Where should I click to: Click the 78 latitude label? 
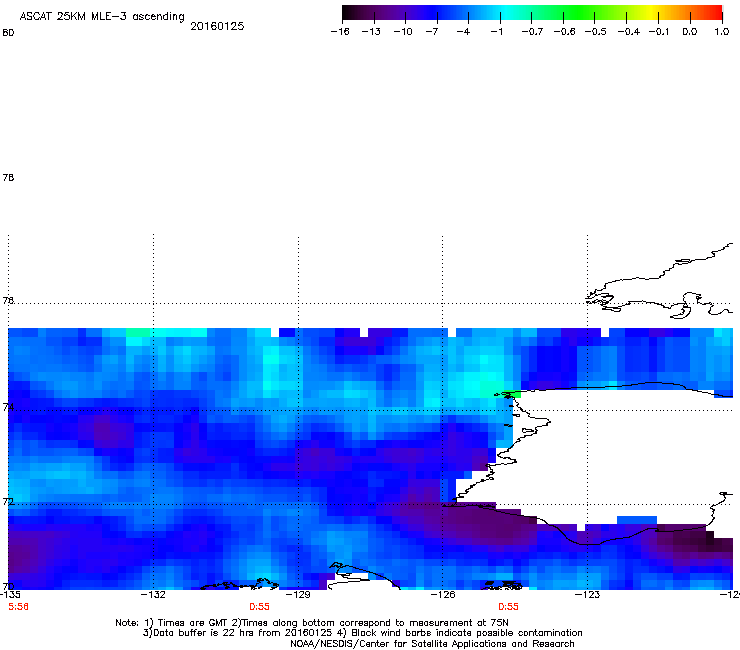(8, 177)
